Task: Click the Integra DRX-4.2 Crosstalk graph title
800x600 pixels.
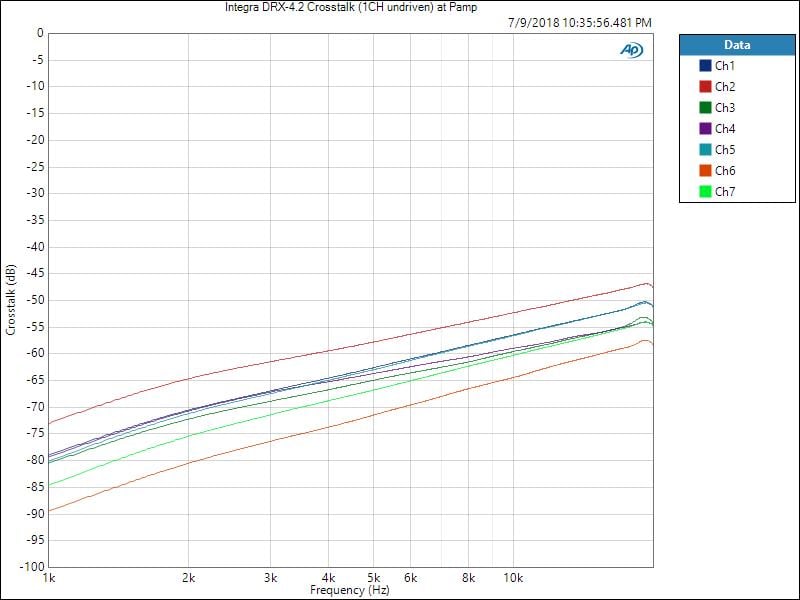Action: tap(351, 7)
